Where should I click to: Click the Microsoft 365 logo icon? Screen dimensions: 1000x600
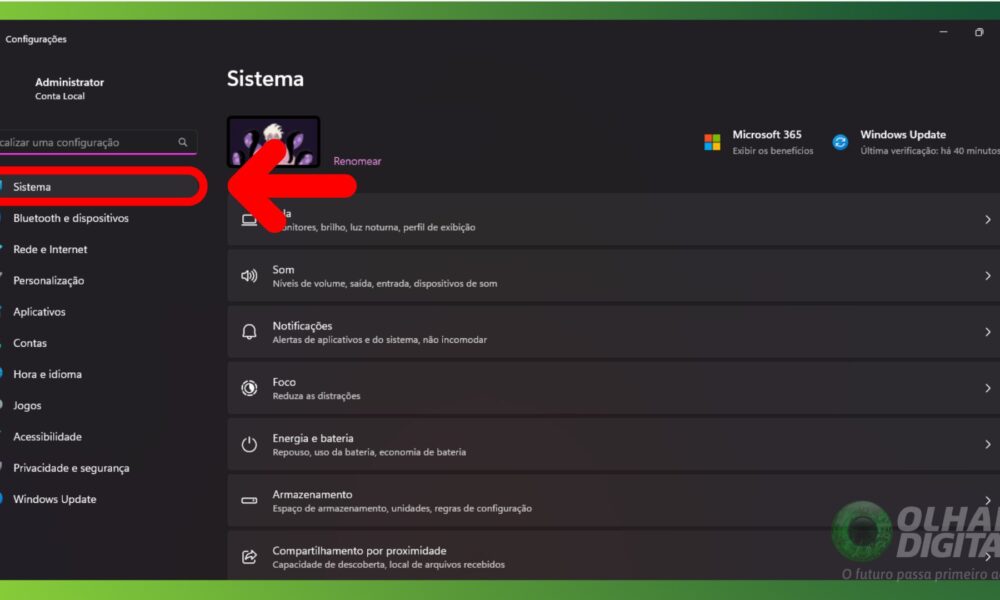point(712,142)
